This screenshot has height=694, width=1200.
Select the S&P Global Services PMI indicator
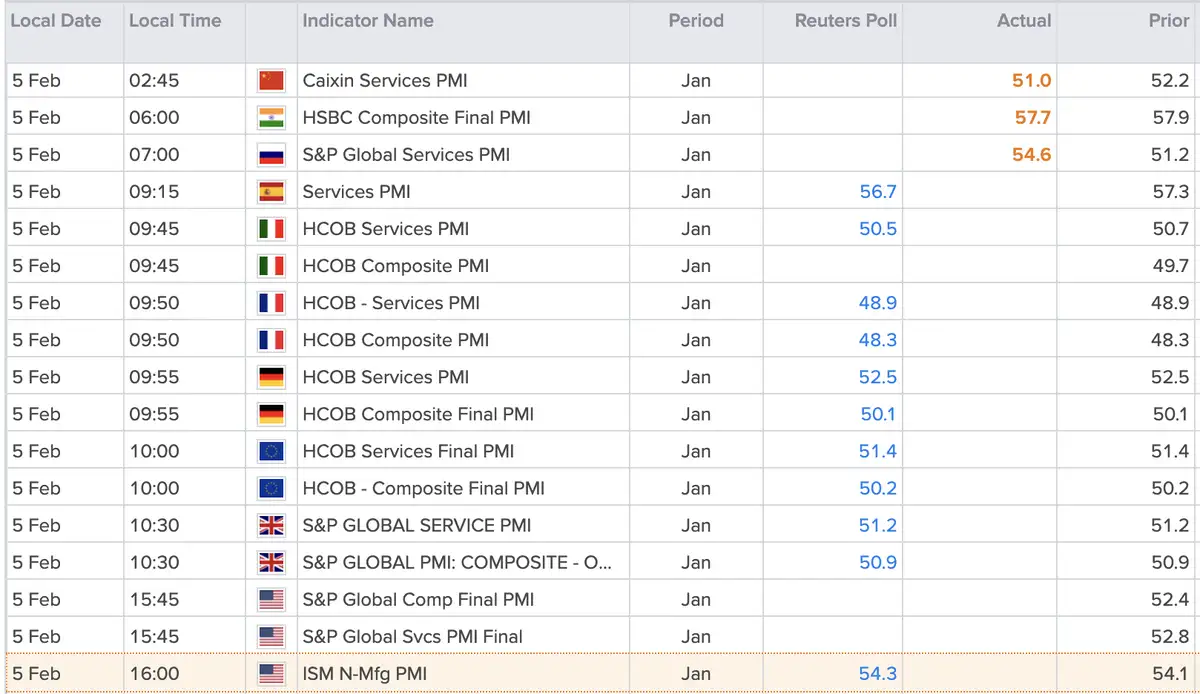(x=406, y=155)
